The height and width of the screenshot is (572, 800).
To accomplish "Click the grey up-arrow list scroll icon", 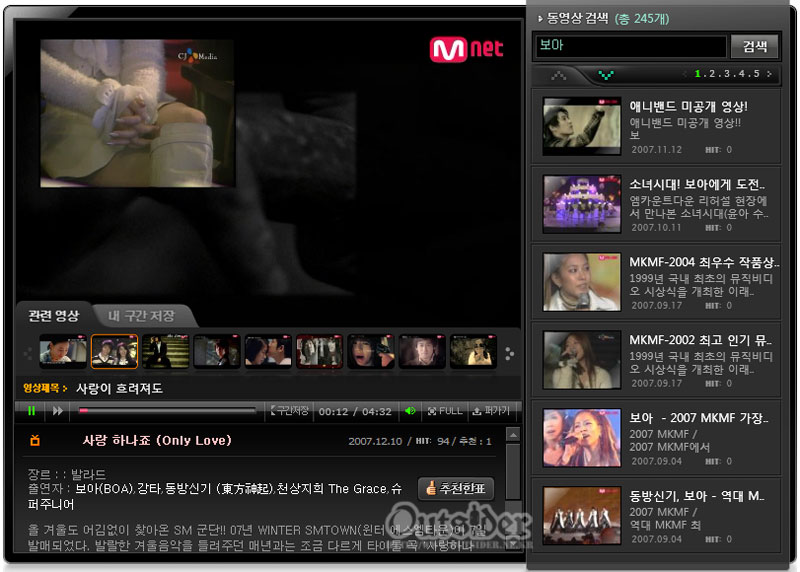I will tap(559, 76).
